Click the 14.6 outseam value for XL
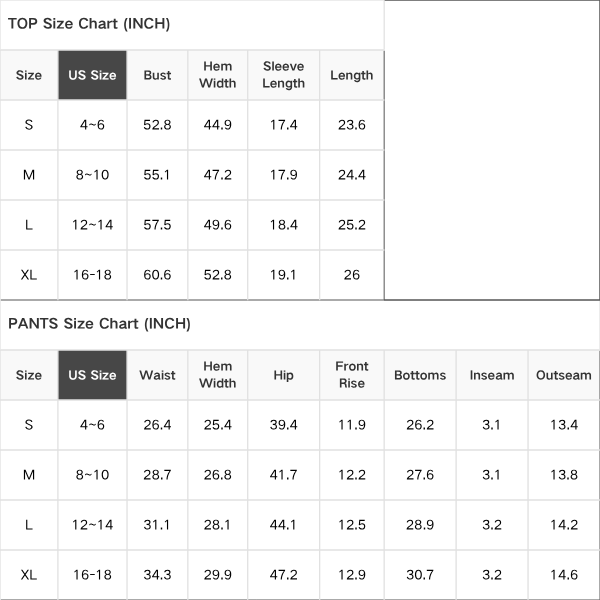This screenshot has height=600, width=600. [x=564, y=575]
